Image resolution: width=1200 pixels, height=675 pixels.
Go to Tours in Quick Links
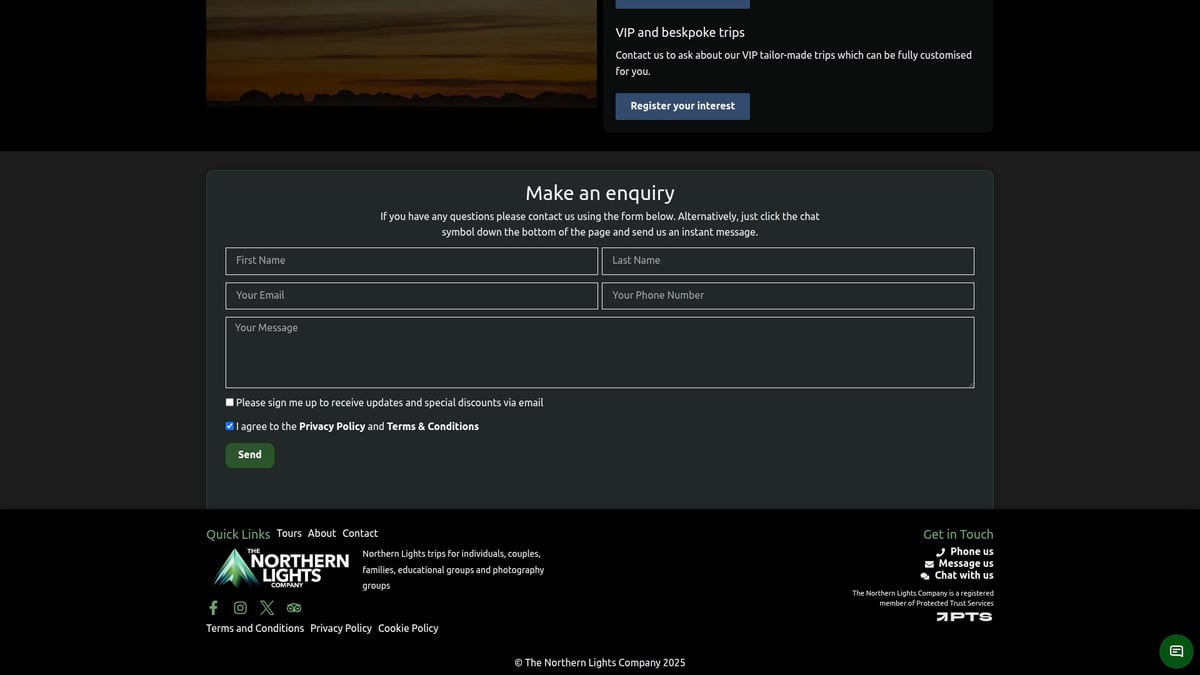pos(289,533)
